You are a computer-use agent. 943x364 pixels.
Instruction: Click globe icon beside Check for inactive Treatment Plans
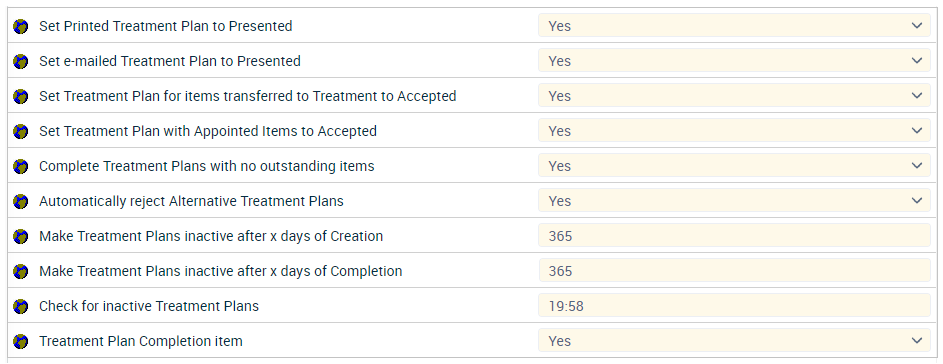20,306
